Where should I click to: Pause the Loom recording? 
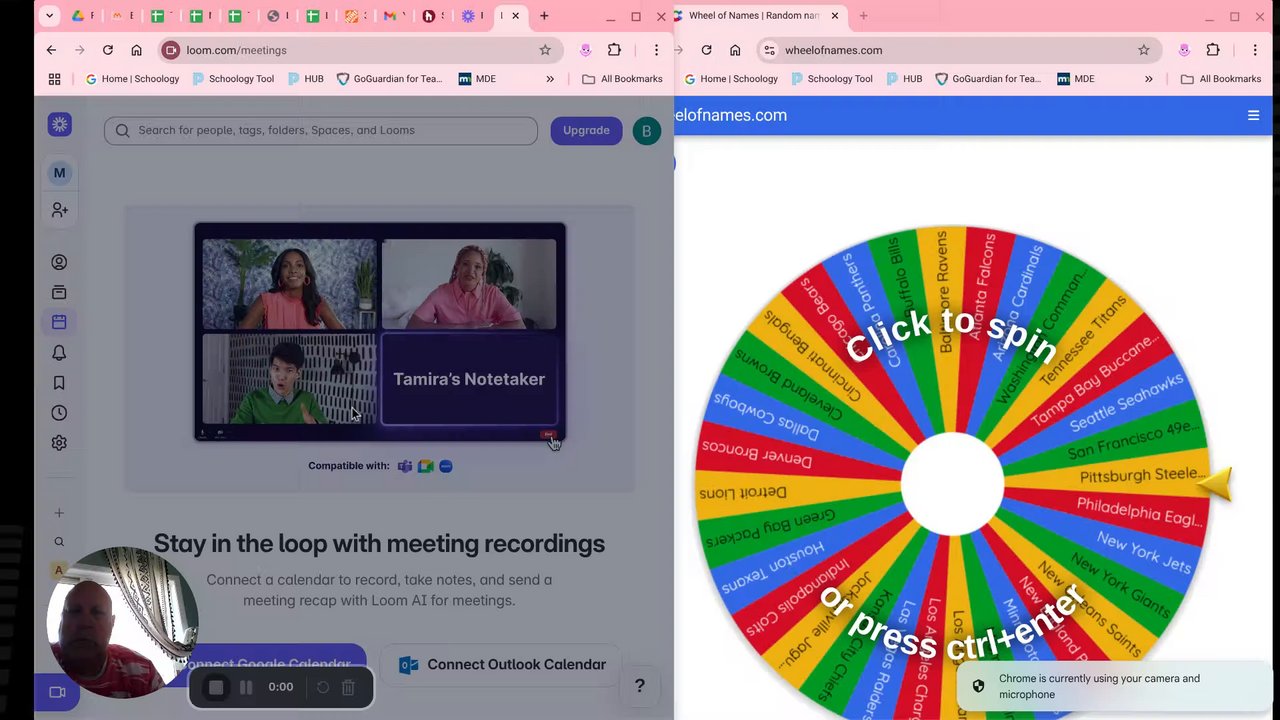click(x=246, y=687)
